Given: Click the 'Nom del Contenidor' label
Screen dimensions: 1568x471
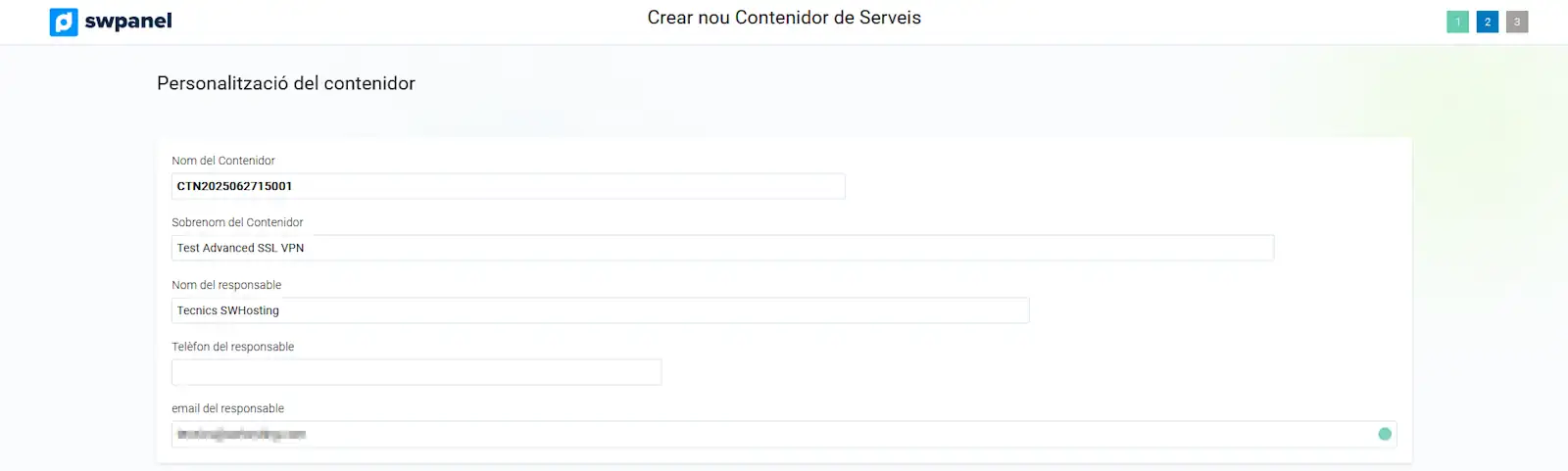Looking at the screenshot, I should (223, 161).
